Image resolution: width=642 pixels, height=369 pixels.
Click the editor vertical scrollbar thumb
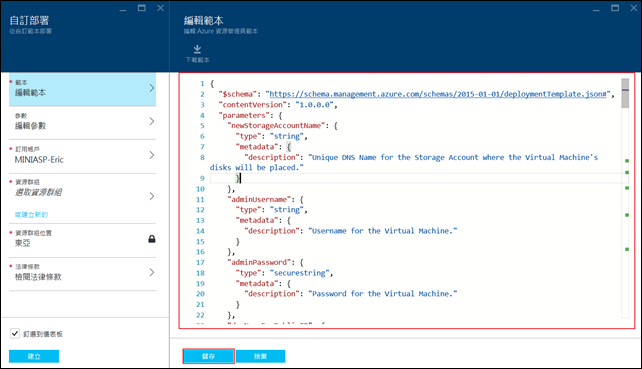tap(625, 93)
